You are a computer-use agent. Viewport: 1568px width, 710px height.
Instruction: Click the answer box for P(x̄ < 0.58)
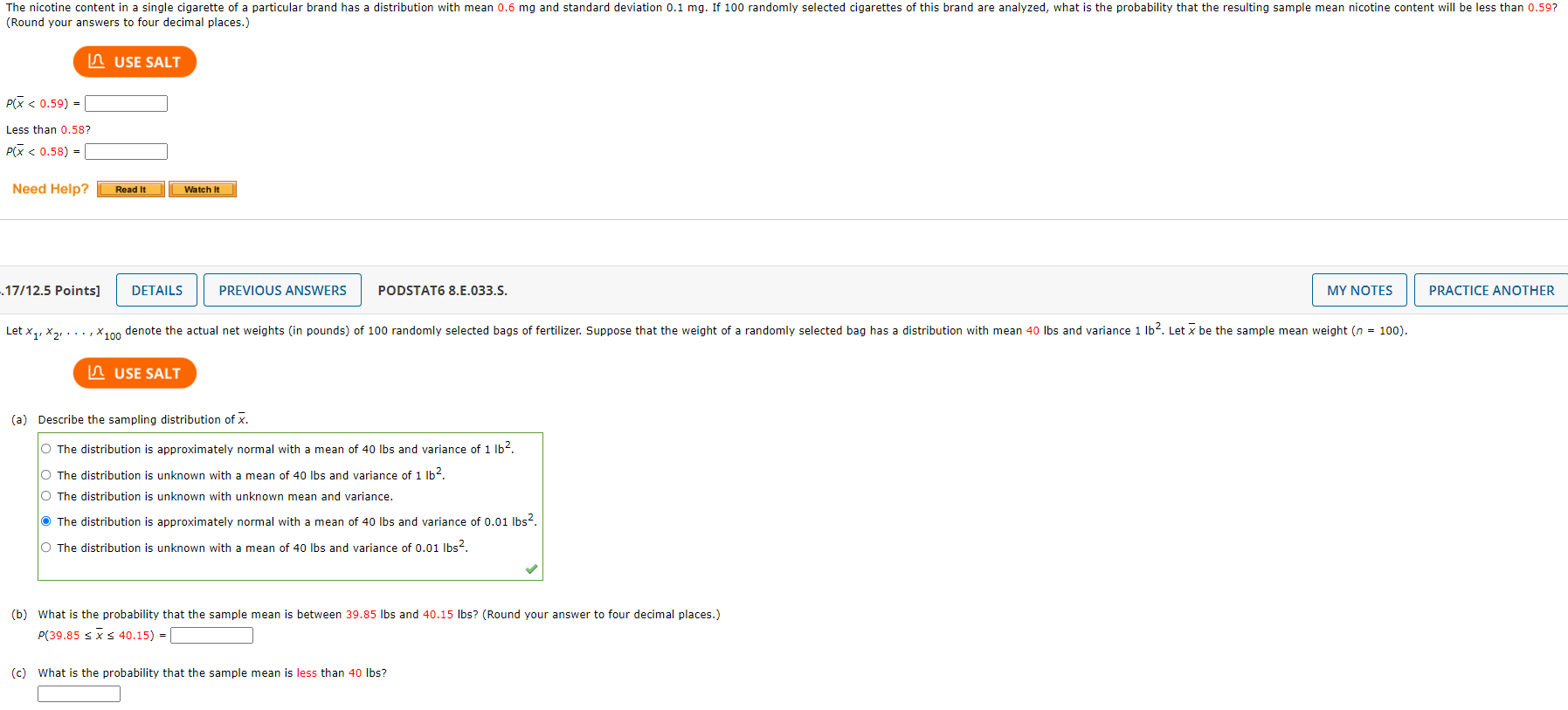coord(126,152)
